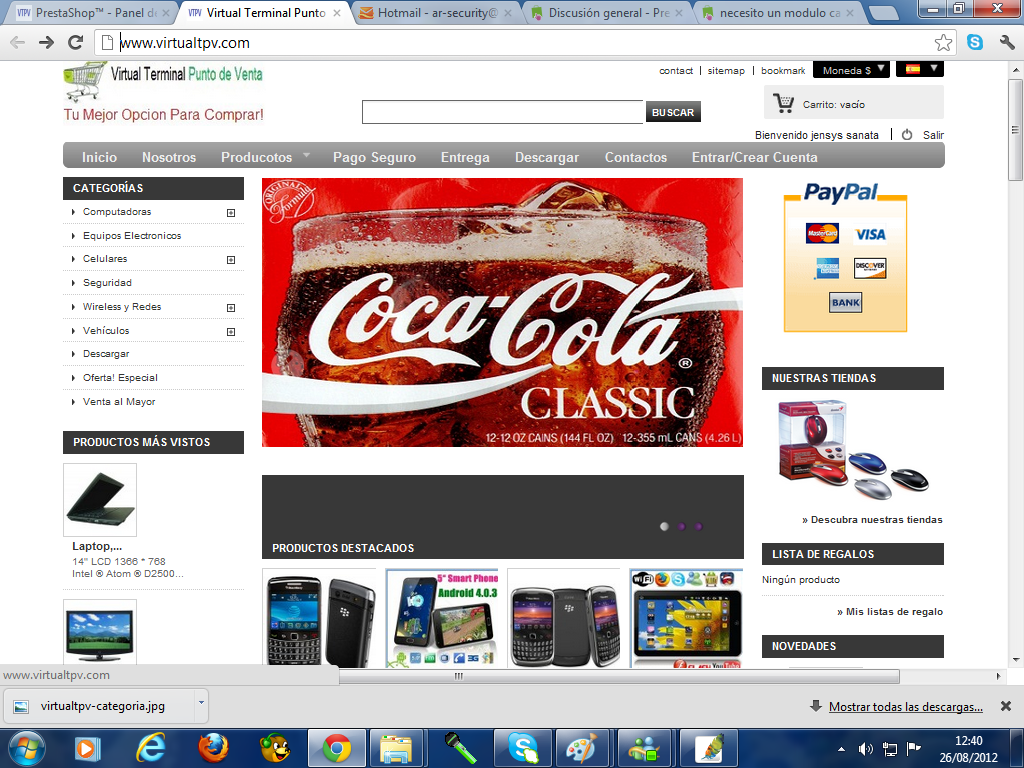Open the Action Center flag icon

click(913, 748)
